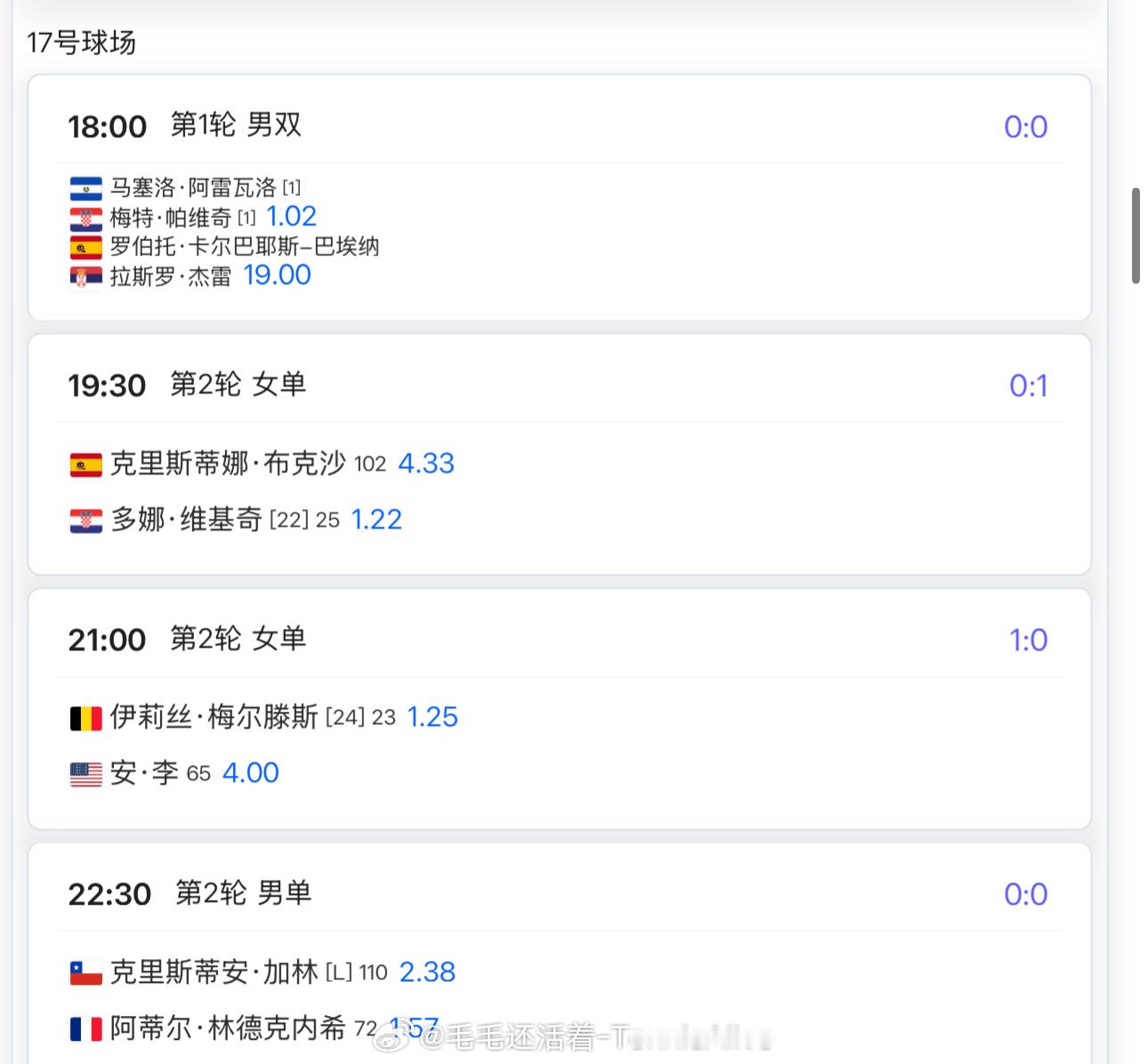Viewport: 1148px width, 1064px height.
Task: Open the 21:00 女单 match score 1:0
Action: 1028,640
